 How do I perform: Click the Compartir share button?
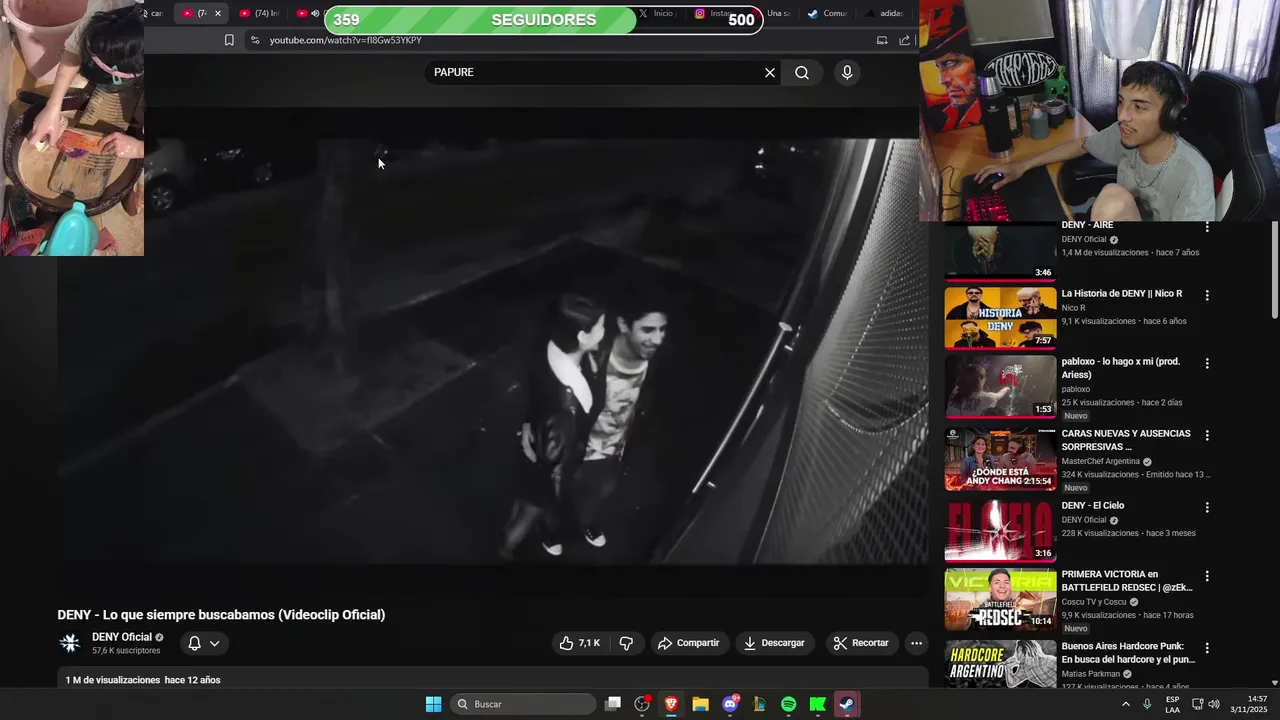pyautogui.click(x=688, y=643)
